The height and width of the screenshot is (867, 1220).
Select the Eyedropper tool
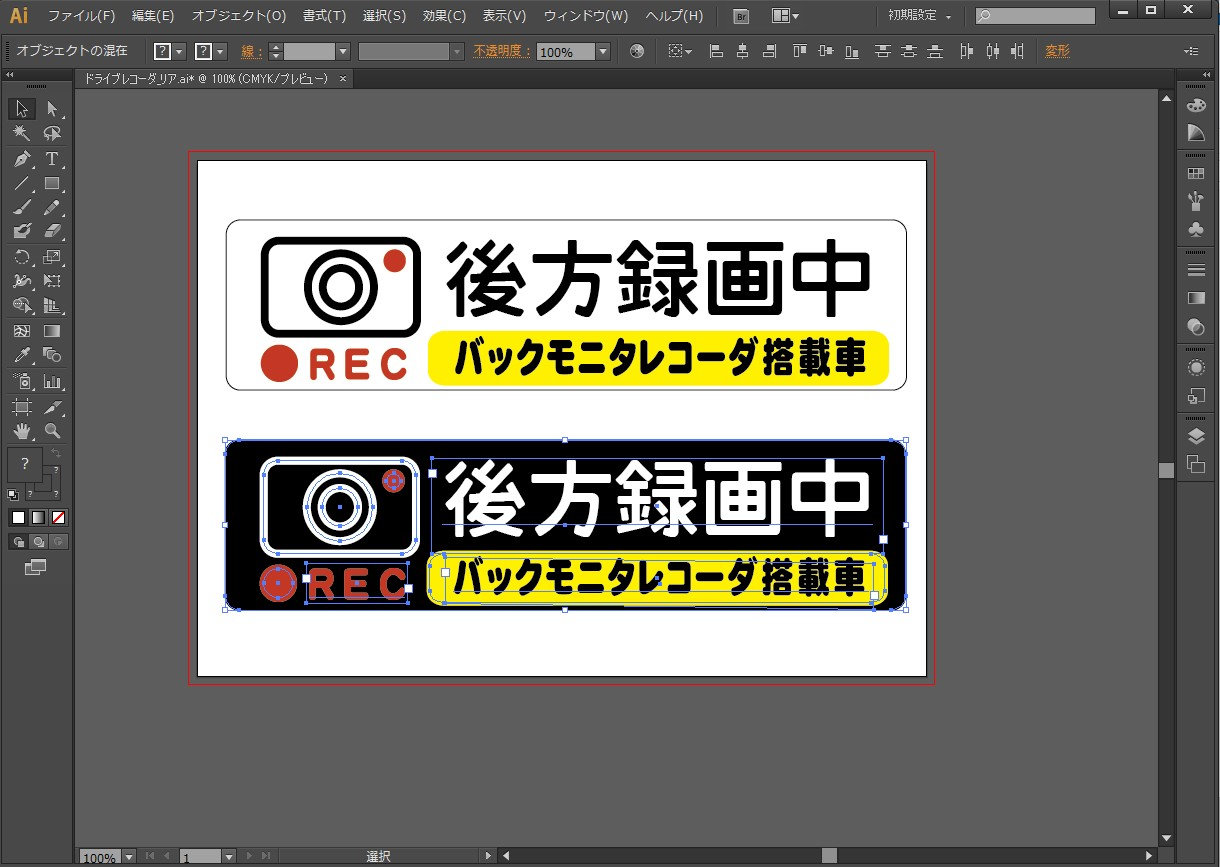(x=22, y=356)
